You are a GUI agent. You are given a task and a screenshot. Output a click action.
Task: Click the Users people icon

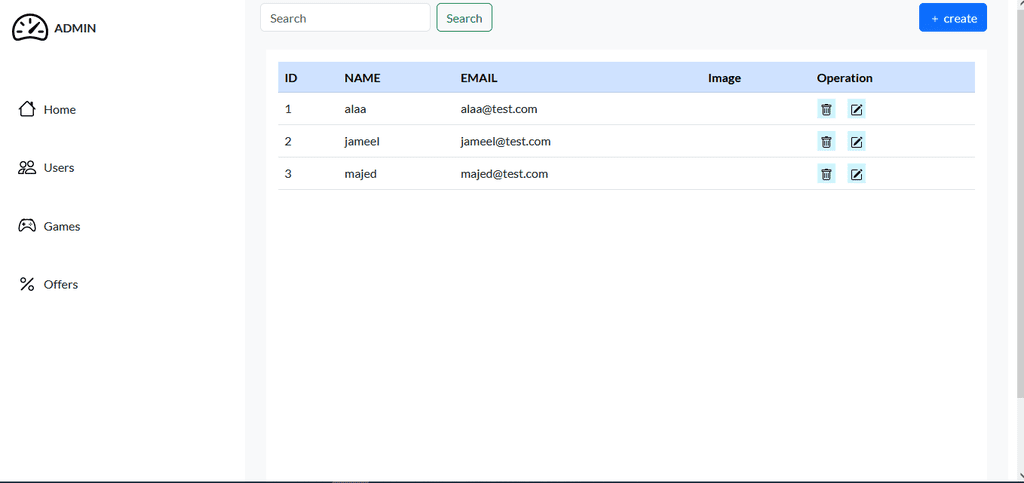27,168
